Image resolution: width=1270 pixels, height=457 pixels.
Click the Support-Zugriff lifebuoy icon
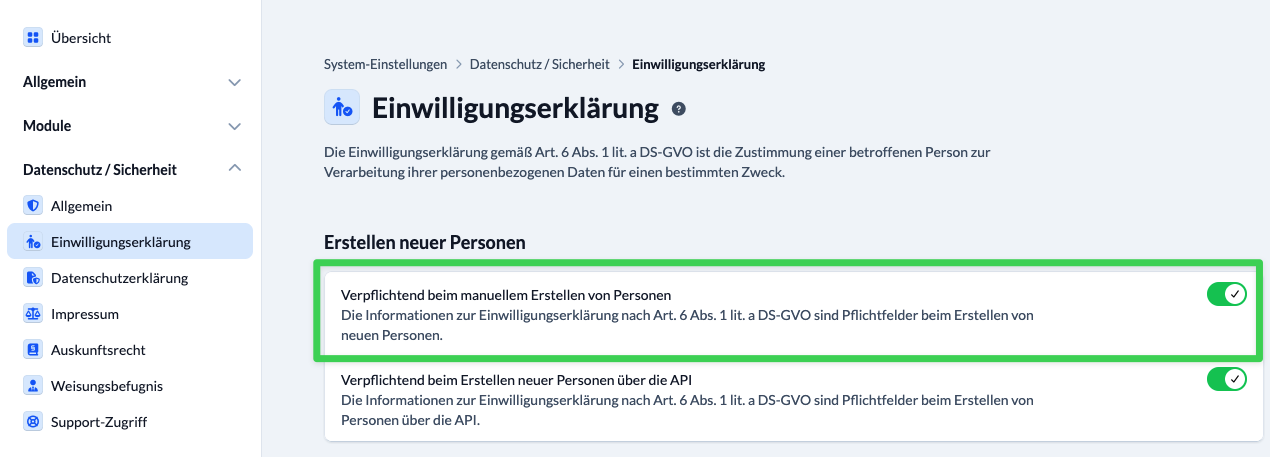click(x=33, y=422)
